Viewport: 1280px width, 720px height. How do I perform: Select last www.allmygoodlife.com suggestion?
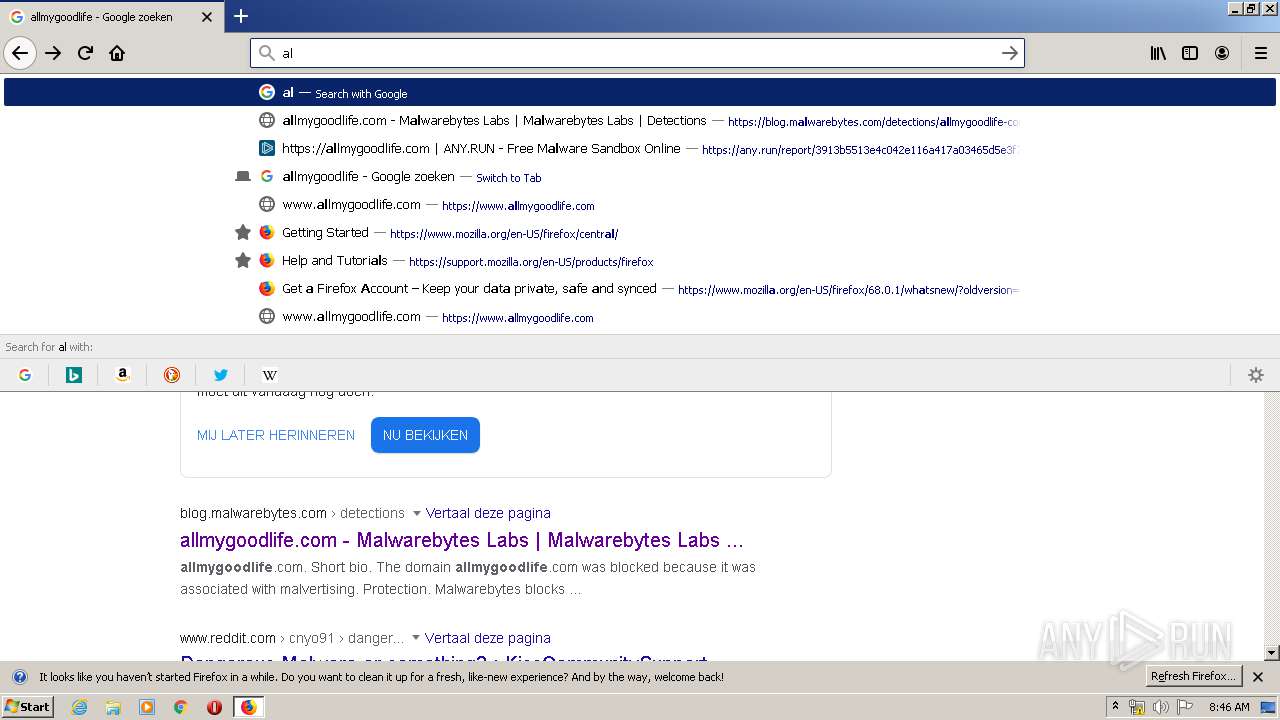tap(640, 316)
